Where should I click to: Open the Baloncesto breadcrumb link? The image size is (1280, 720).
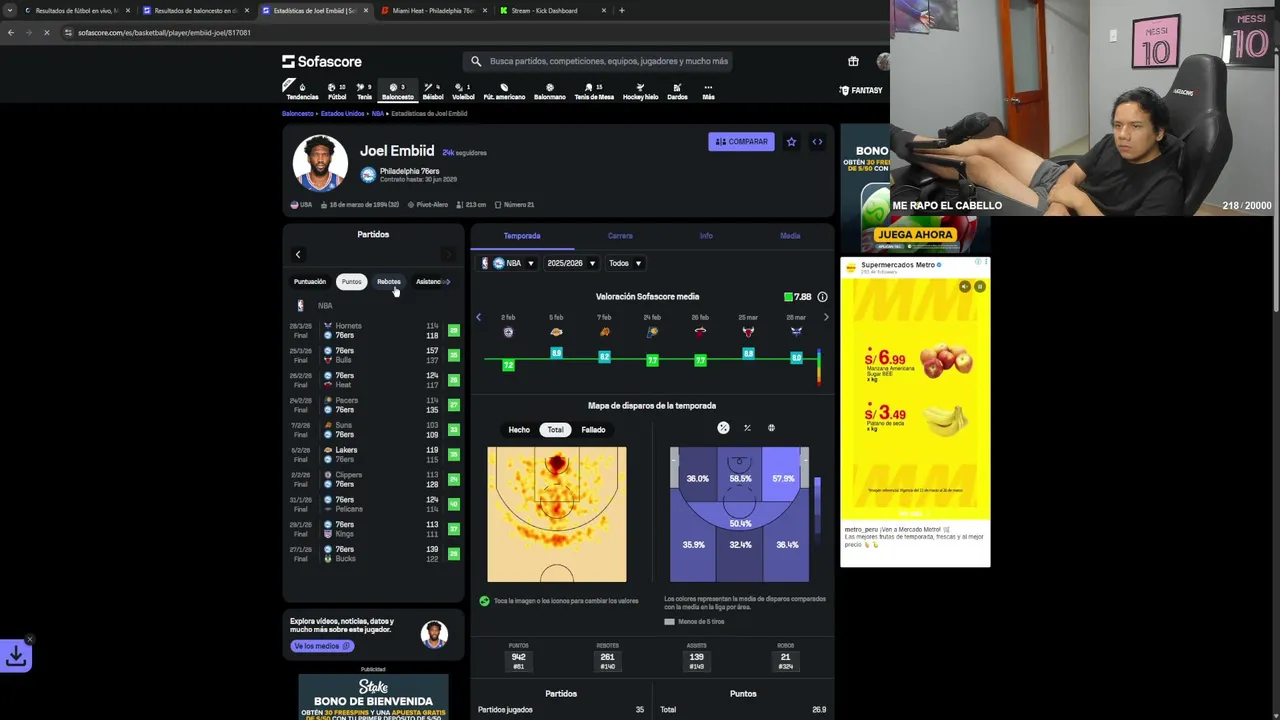point(297,114)
